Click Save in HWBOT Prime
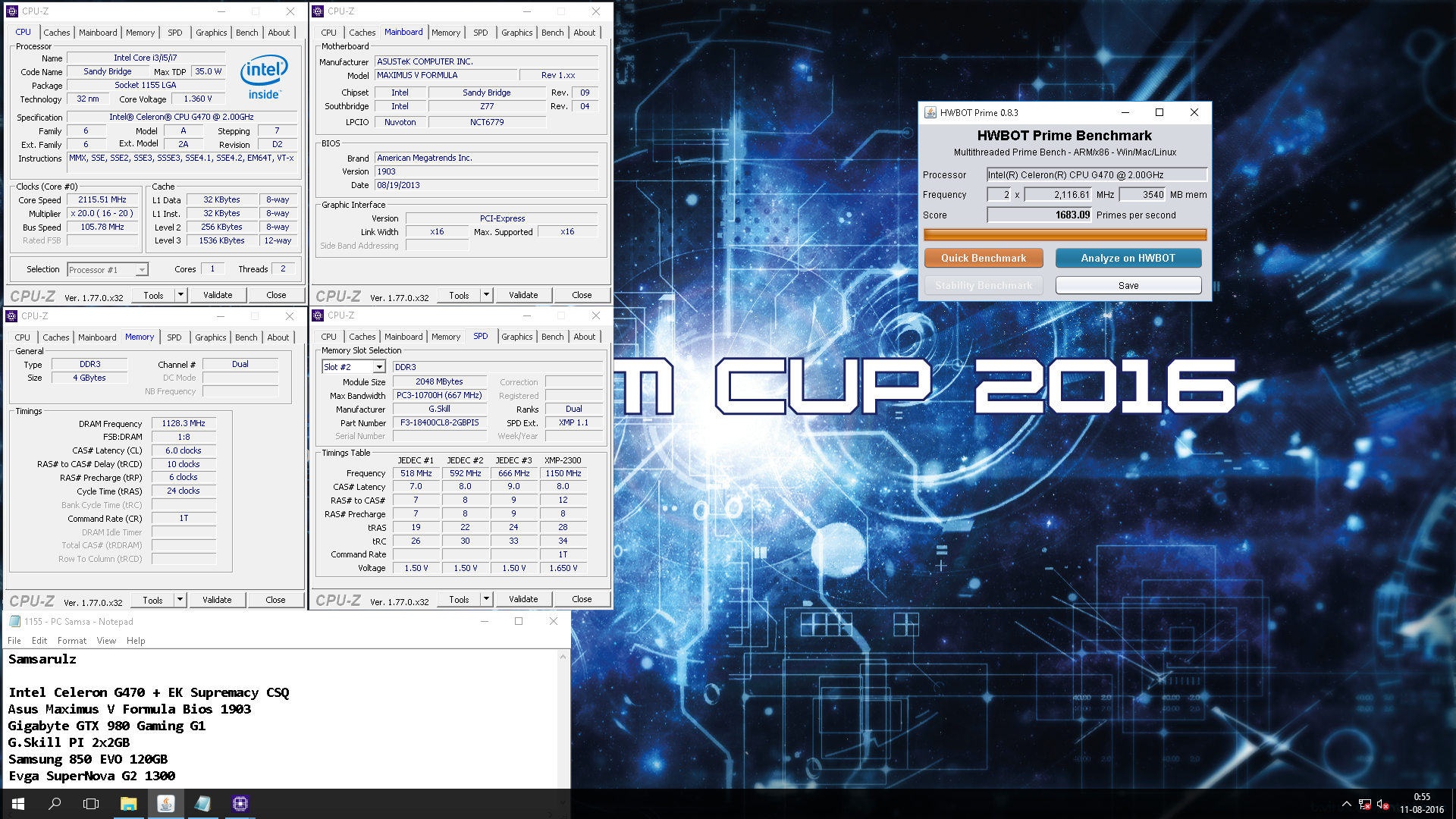This screenshot has height=819, width=1456. [1128, 286]
